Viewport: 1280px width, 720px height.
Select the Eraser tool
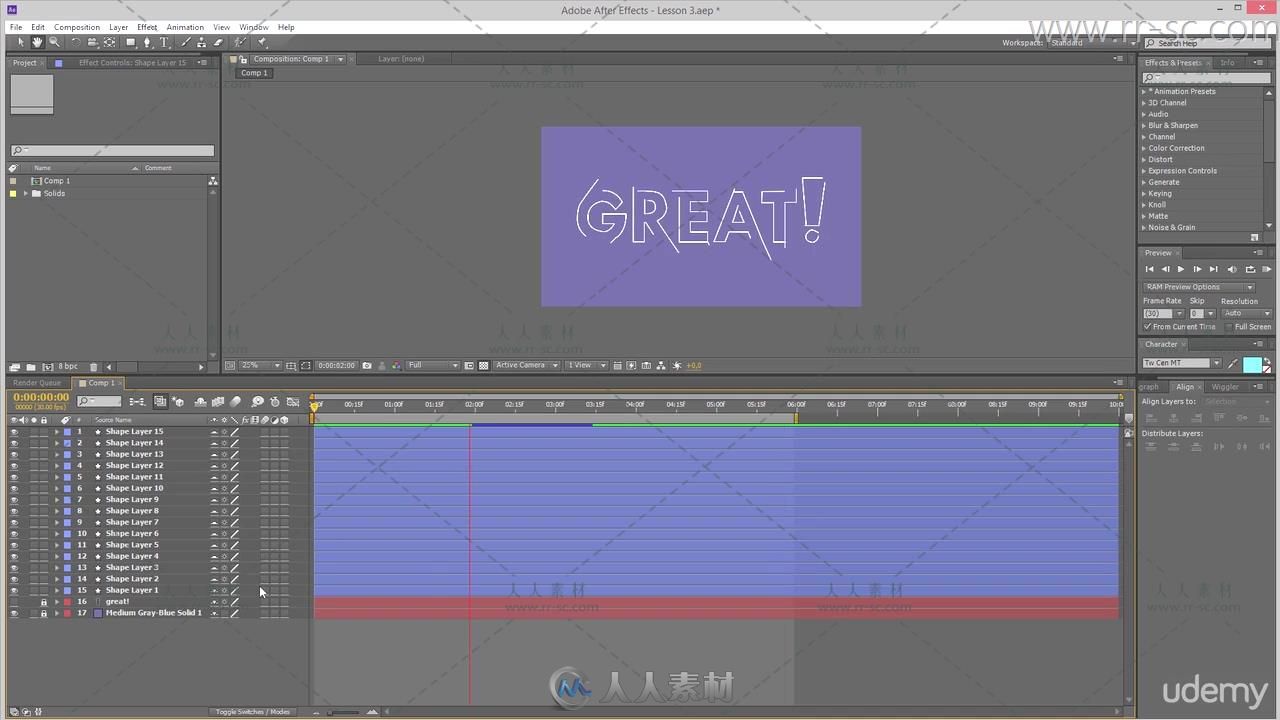218,42
